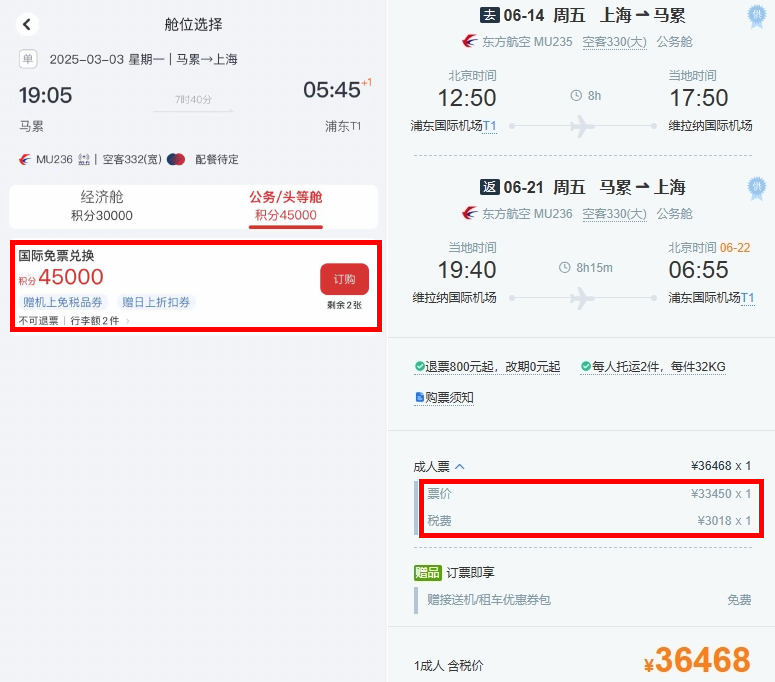The width and height of the screenshot is (775, 682).
Task: Click award ribbon badge on outbound flight
Action: click(756, 16)
